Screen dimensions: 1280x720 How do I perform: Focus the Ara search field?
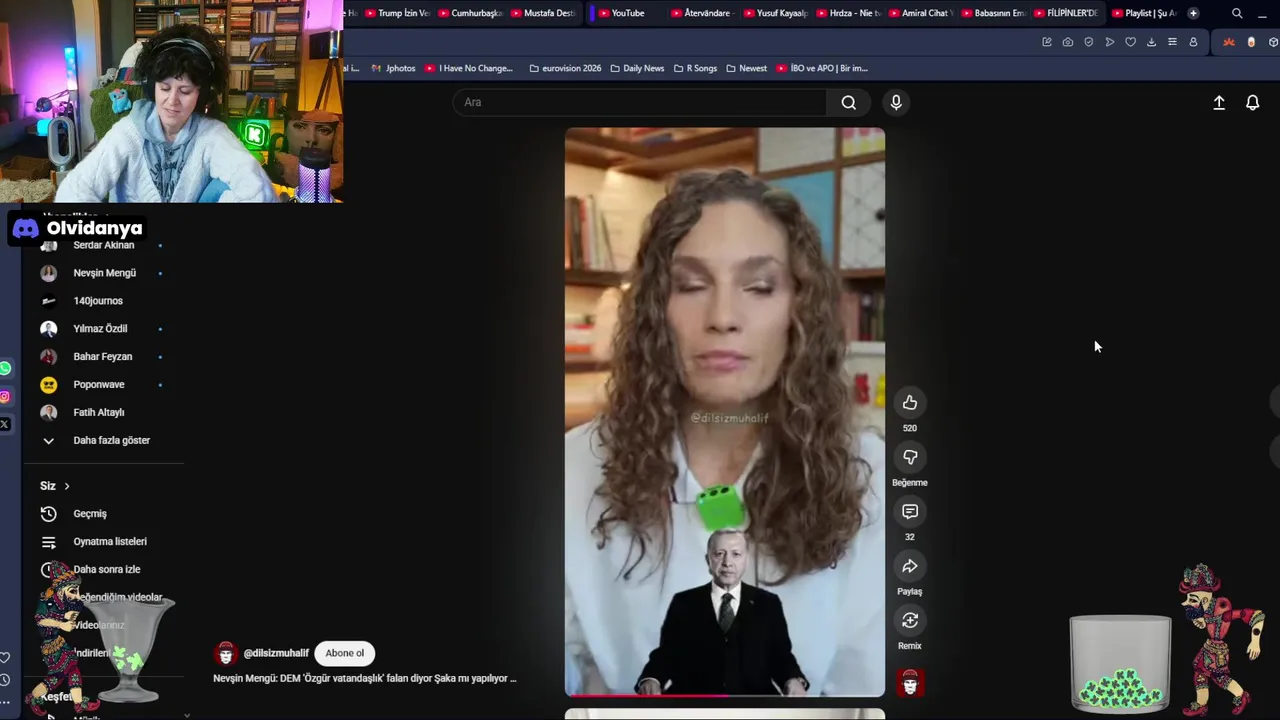click(x=640, y=102)
